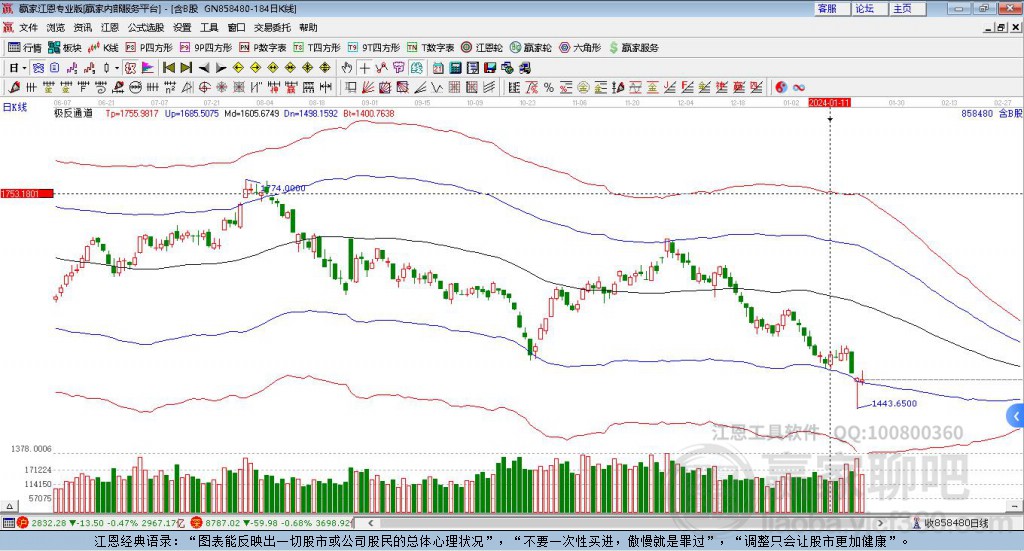Viewport: 1024px width, 551px height.
Task: Open the 工具 menu
Action: point(209,27)
